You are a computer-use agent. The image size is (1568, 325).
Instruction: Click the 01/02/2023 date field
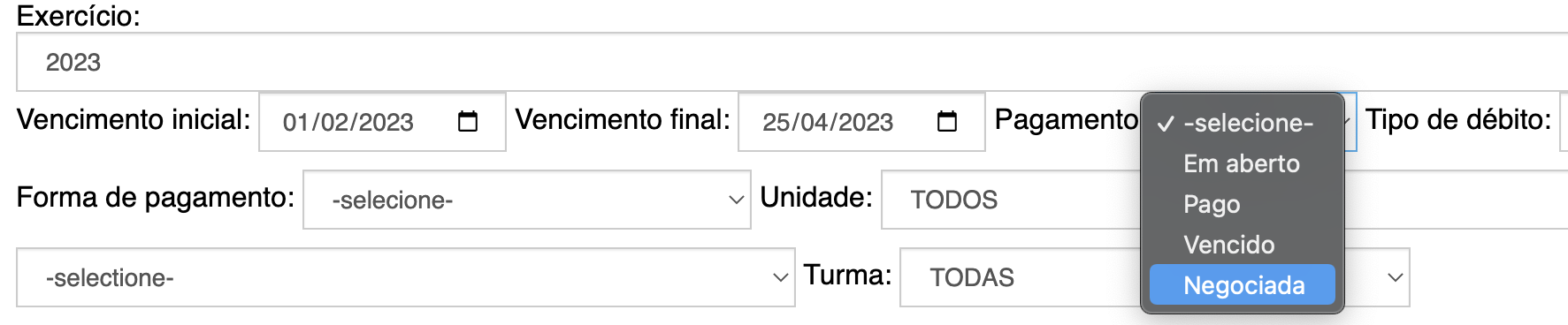point(382,122)
